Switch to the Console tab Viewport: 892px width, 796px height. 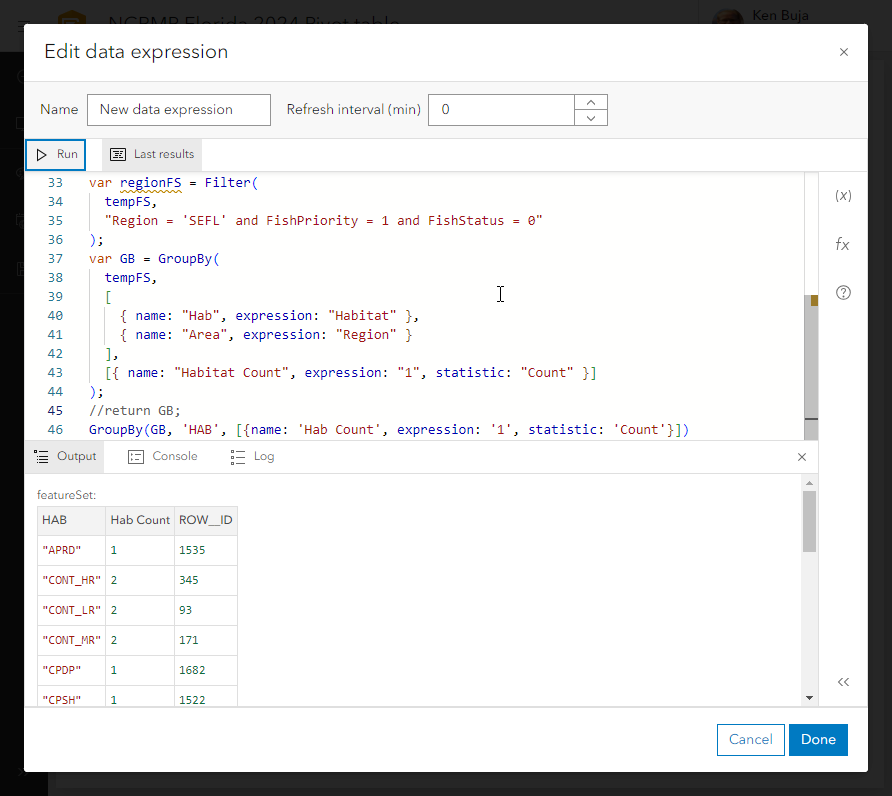(162, 456)
